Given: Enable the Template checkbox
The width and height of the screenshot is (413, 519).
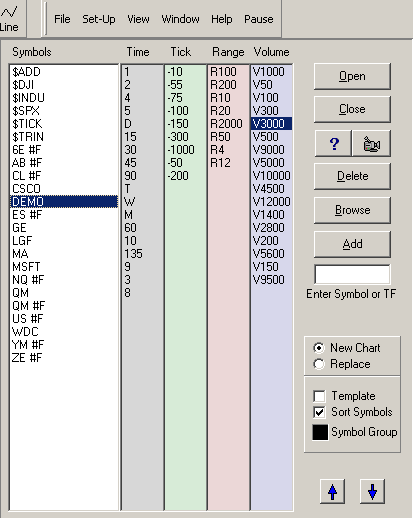Looking at the screenshot, I should click(319, 396).
